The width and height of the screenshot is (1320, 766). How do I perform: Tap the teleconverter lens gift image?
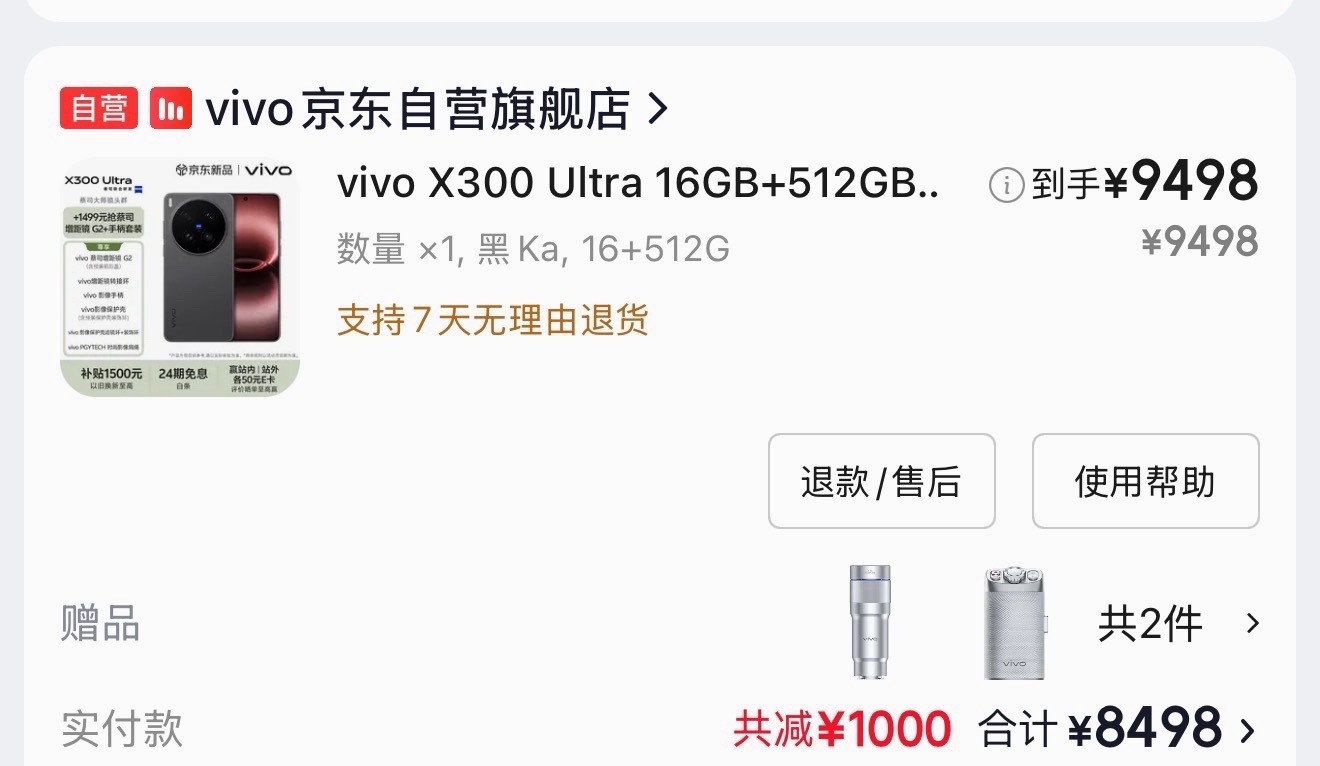(871, 623)
